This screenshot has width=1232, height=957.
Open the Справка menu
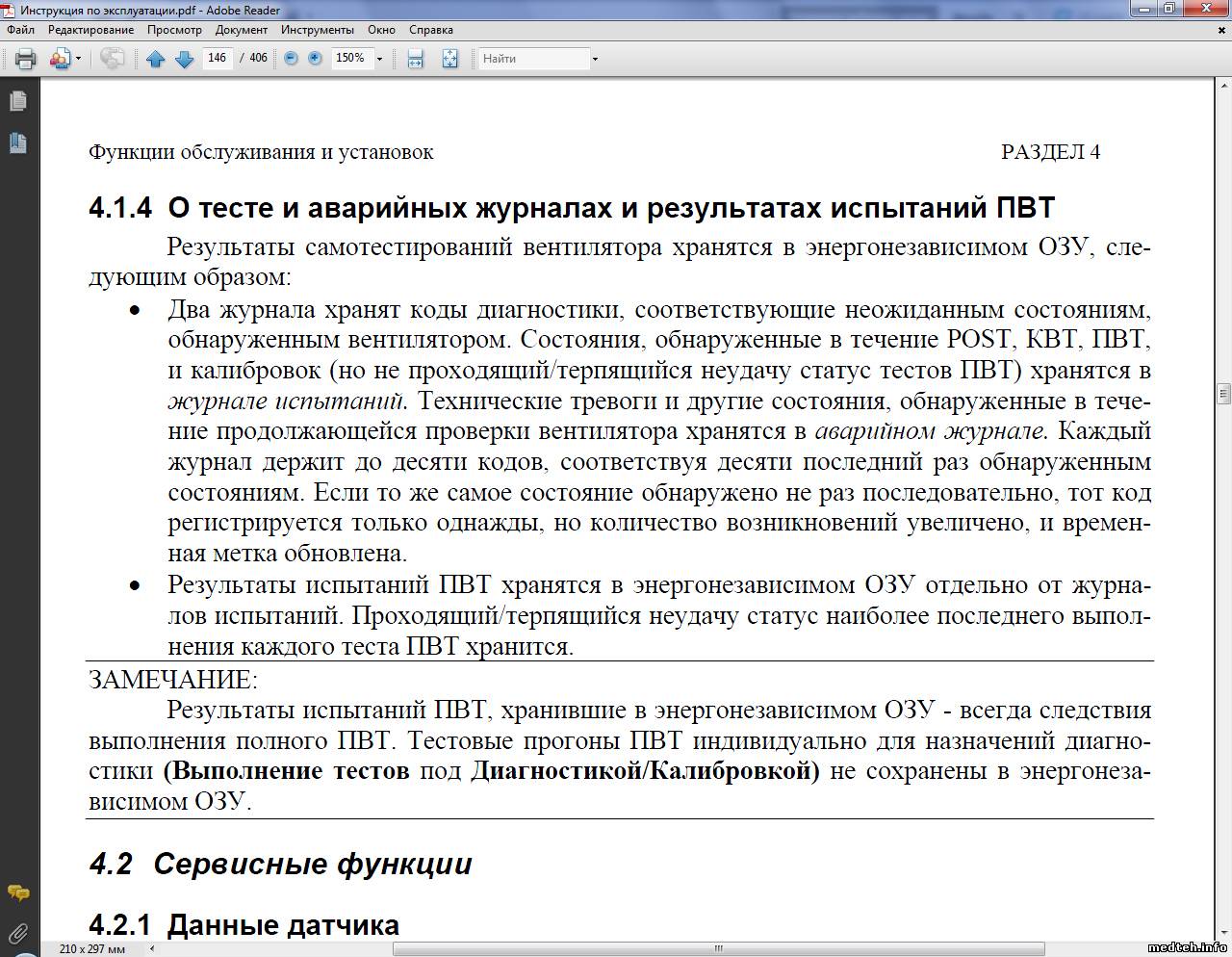430,30
